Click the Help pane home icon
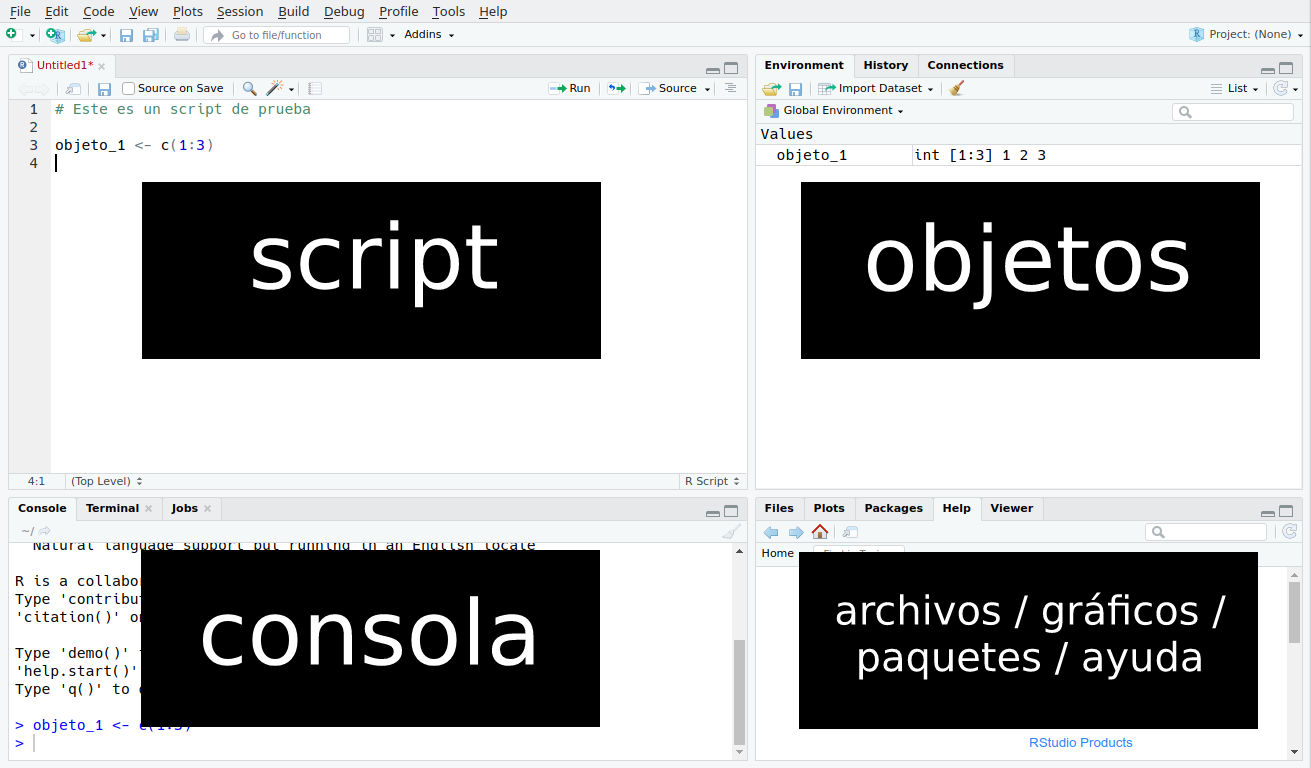1311x768 pixels. click(820, 532)
